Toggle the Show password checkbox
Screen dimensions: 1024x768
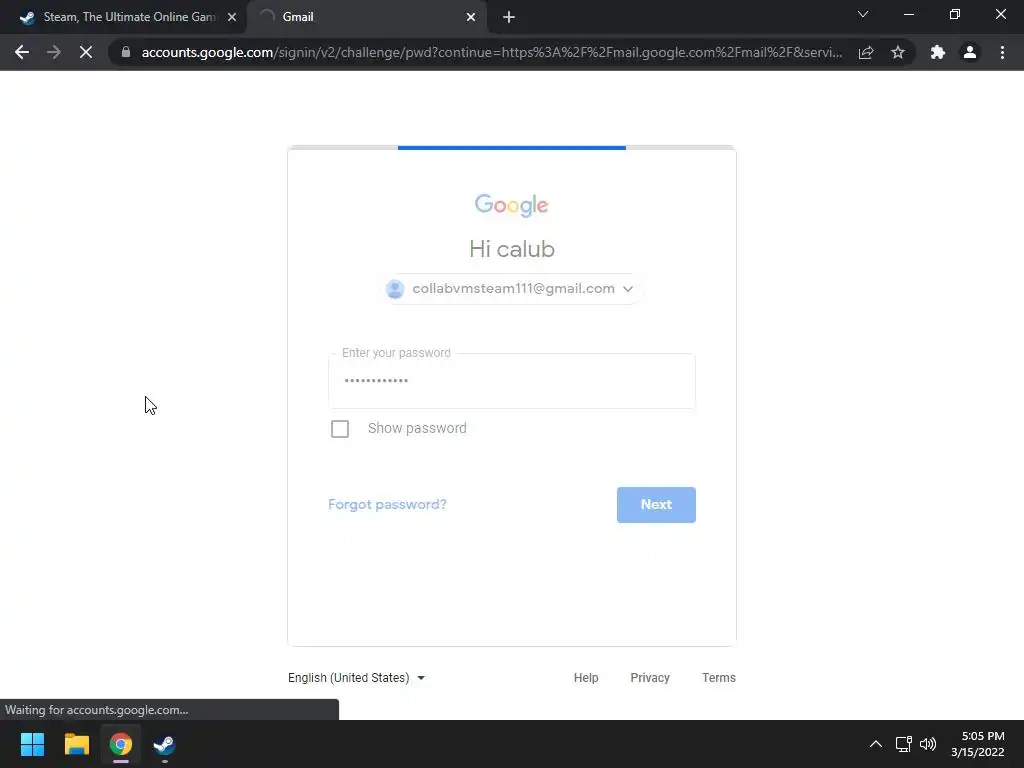tap(340, 428)
